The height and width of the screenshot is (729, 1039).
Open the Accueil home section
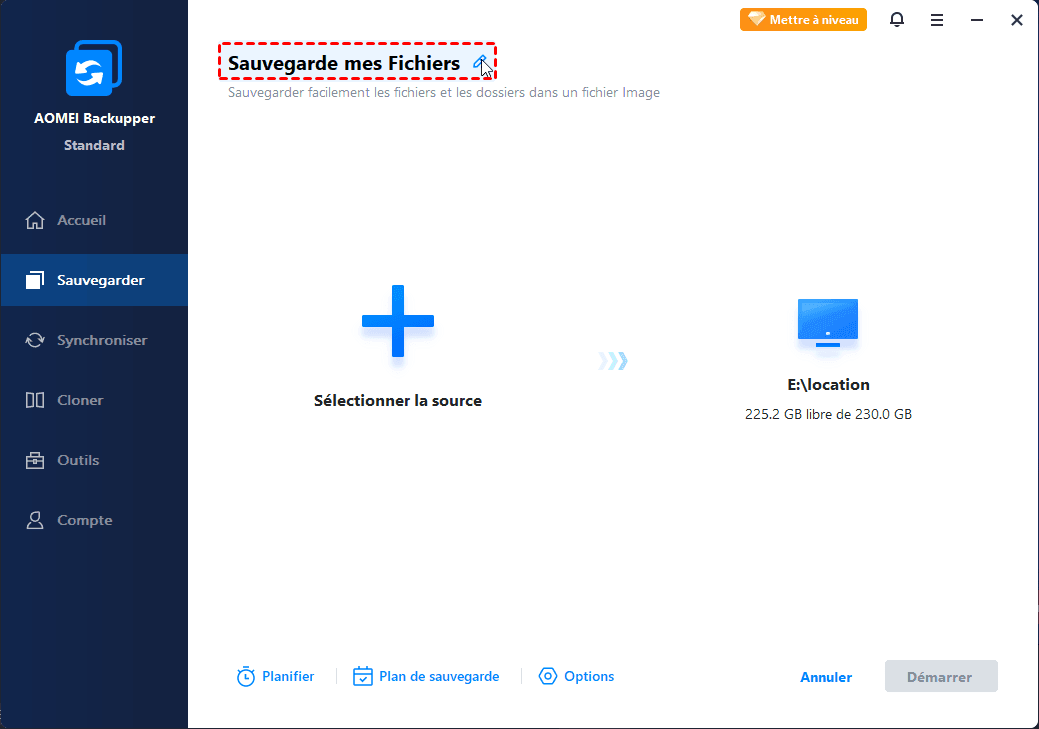click(94, 220)
